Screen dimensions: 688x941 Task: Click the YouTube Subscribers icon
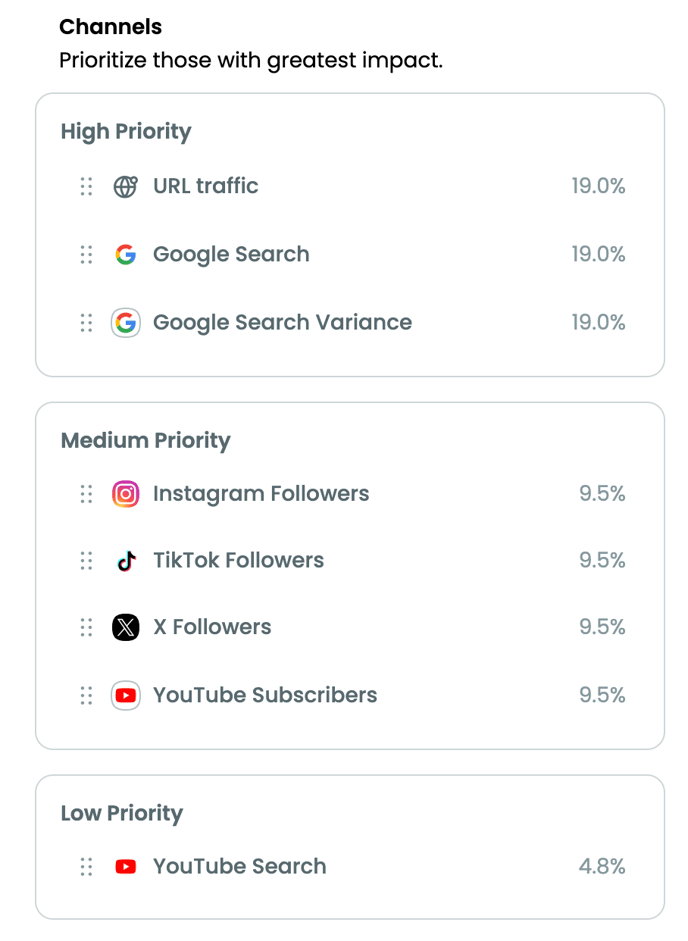click(125, 696)
